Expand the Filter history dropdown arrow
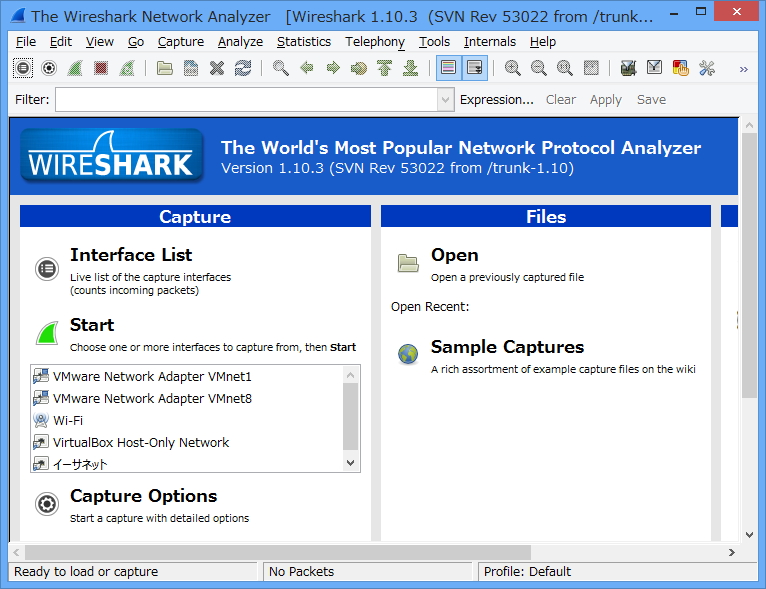Screen dimensions: 766x589 click(x=446, y=100)
